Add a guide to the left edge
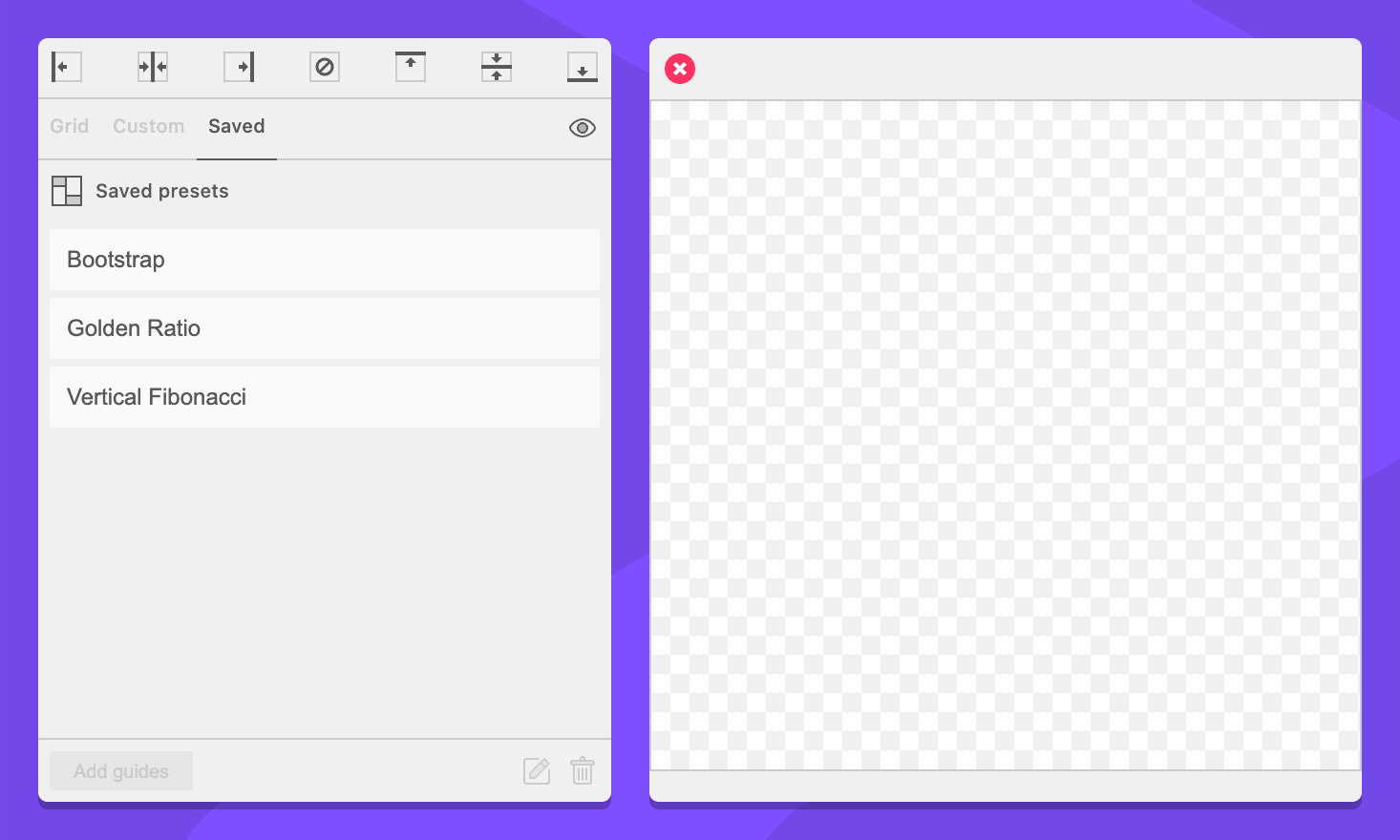The width and height of the screenshot is (1400, 840). (x=66, y=67)
